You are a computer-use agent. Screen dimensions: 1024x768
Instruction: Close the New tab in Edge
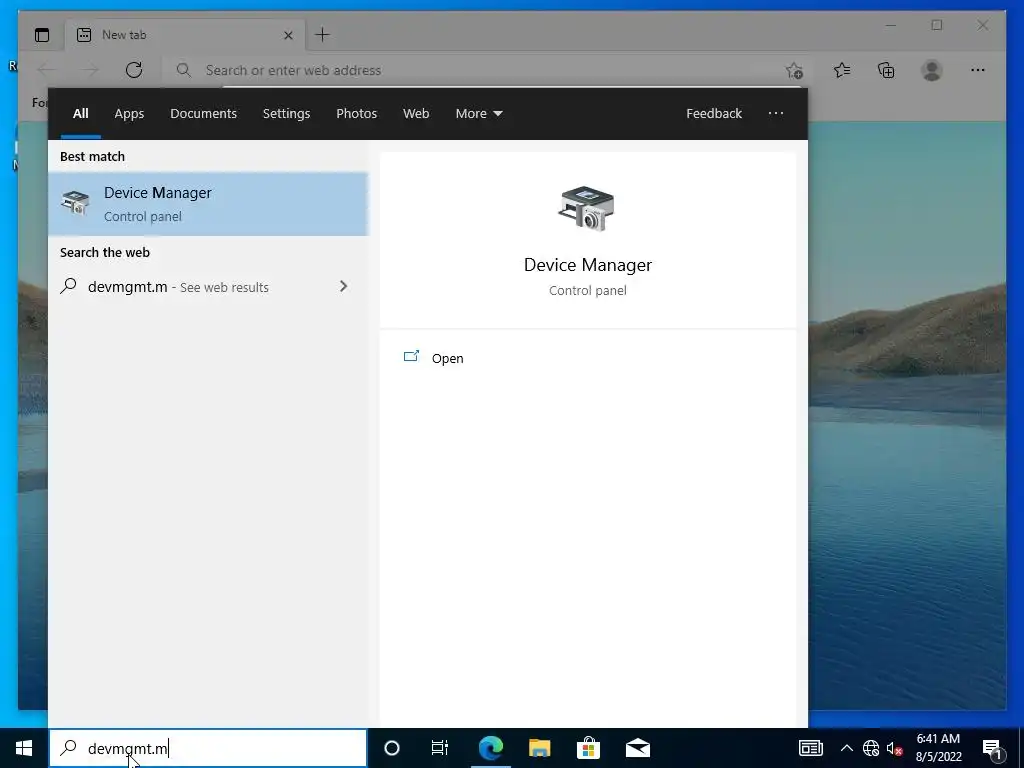point(288,35)
